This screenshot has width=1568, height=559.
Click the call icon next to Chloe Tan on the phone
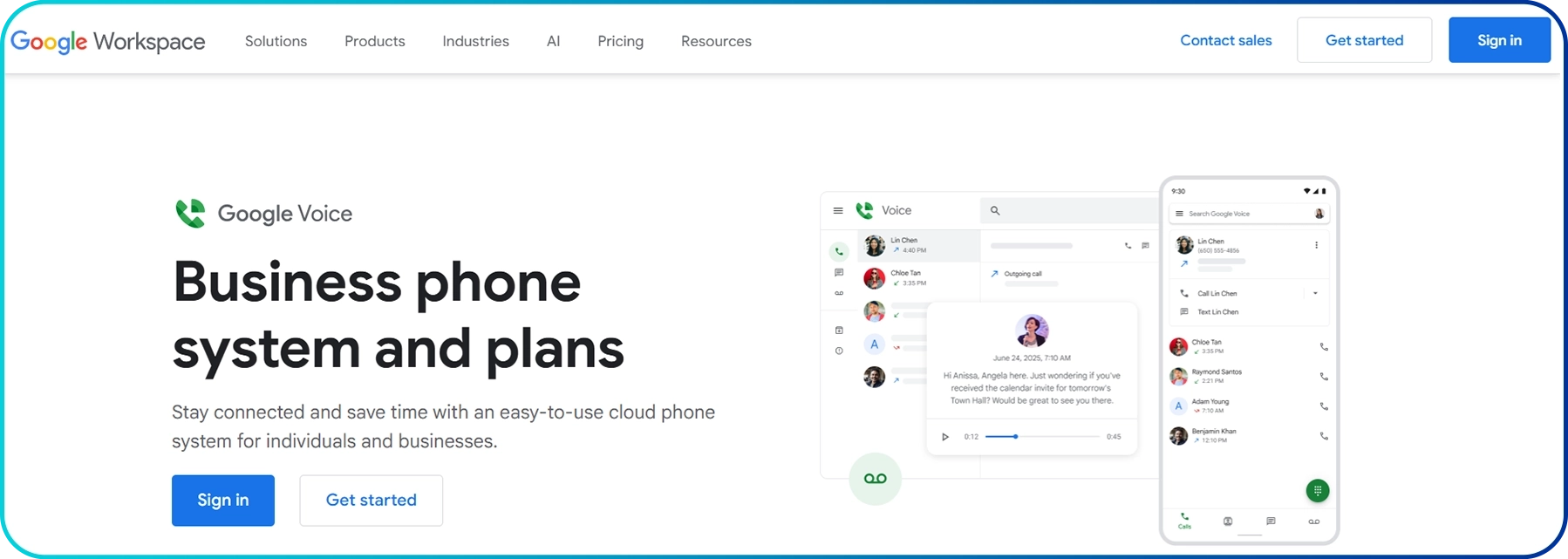pos(1324,347)
